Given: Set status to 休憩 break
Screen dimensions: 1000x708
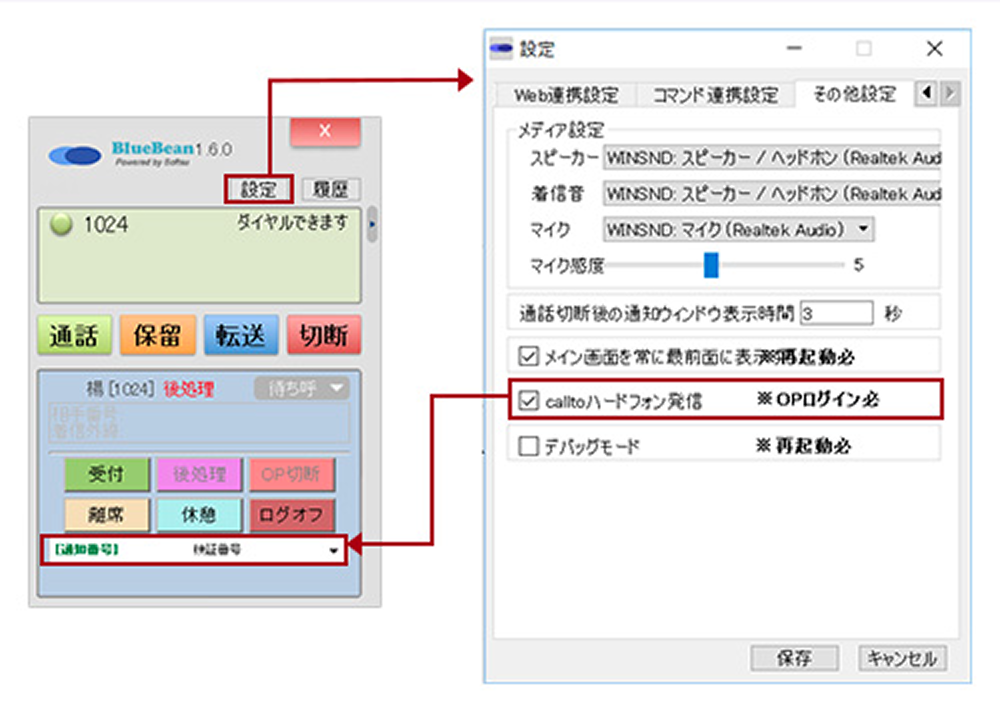Looking at the screenshot, I should click(197, 514).
